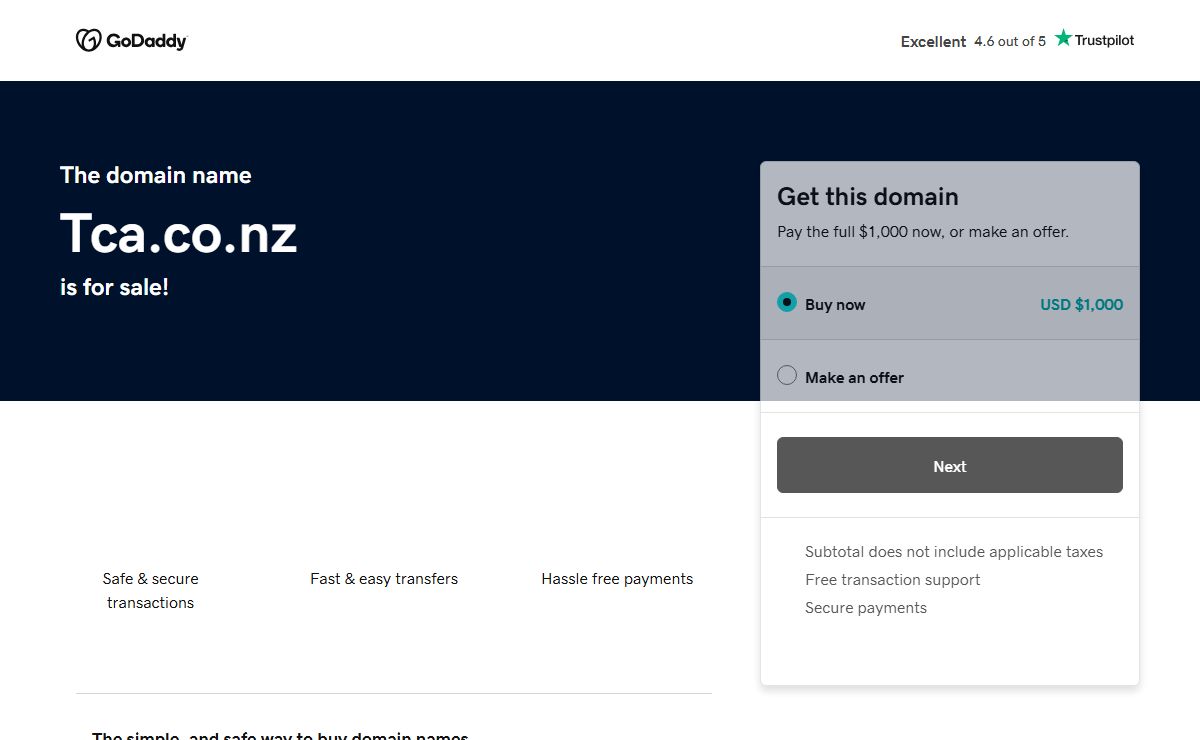Click the Pay the full $1,000 now text
This screenshot has height=740, width=1200.
922,232
